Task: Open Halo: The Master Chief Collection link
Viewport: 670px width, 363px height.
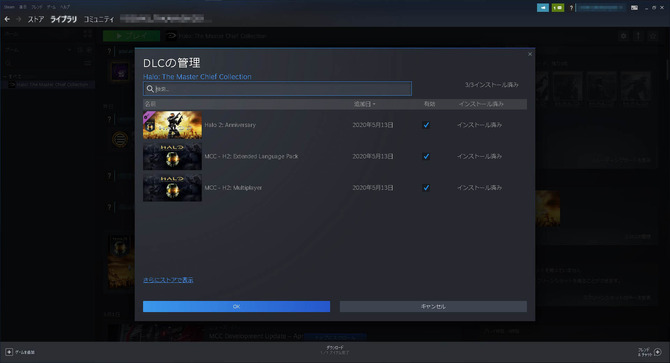Action: 197,77
